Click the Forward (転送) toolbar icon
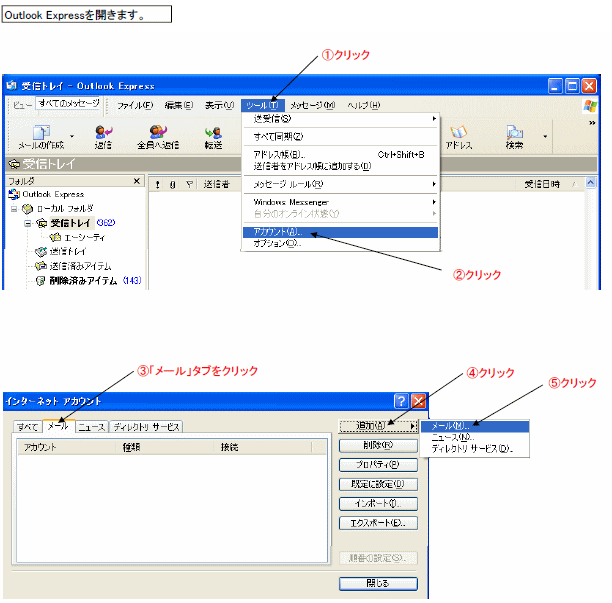The image size is (612, 603). 213,137
